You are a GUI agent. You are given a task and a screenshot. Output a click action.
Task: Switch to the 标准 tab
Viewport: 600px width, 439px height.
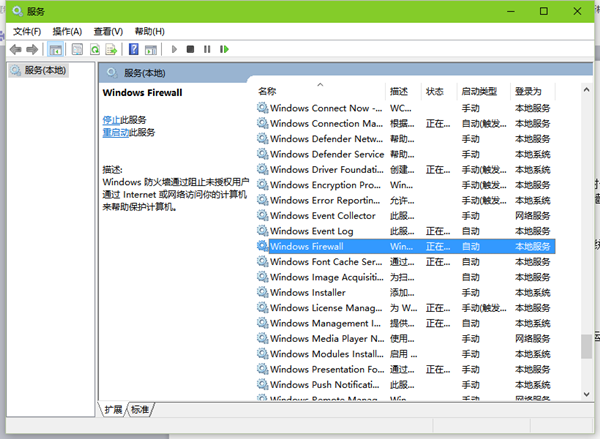pyautogui.click(x=140, y=410)
